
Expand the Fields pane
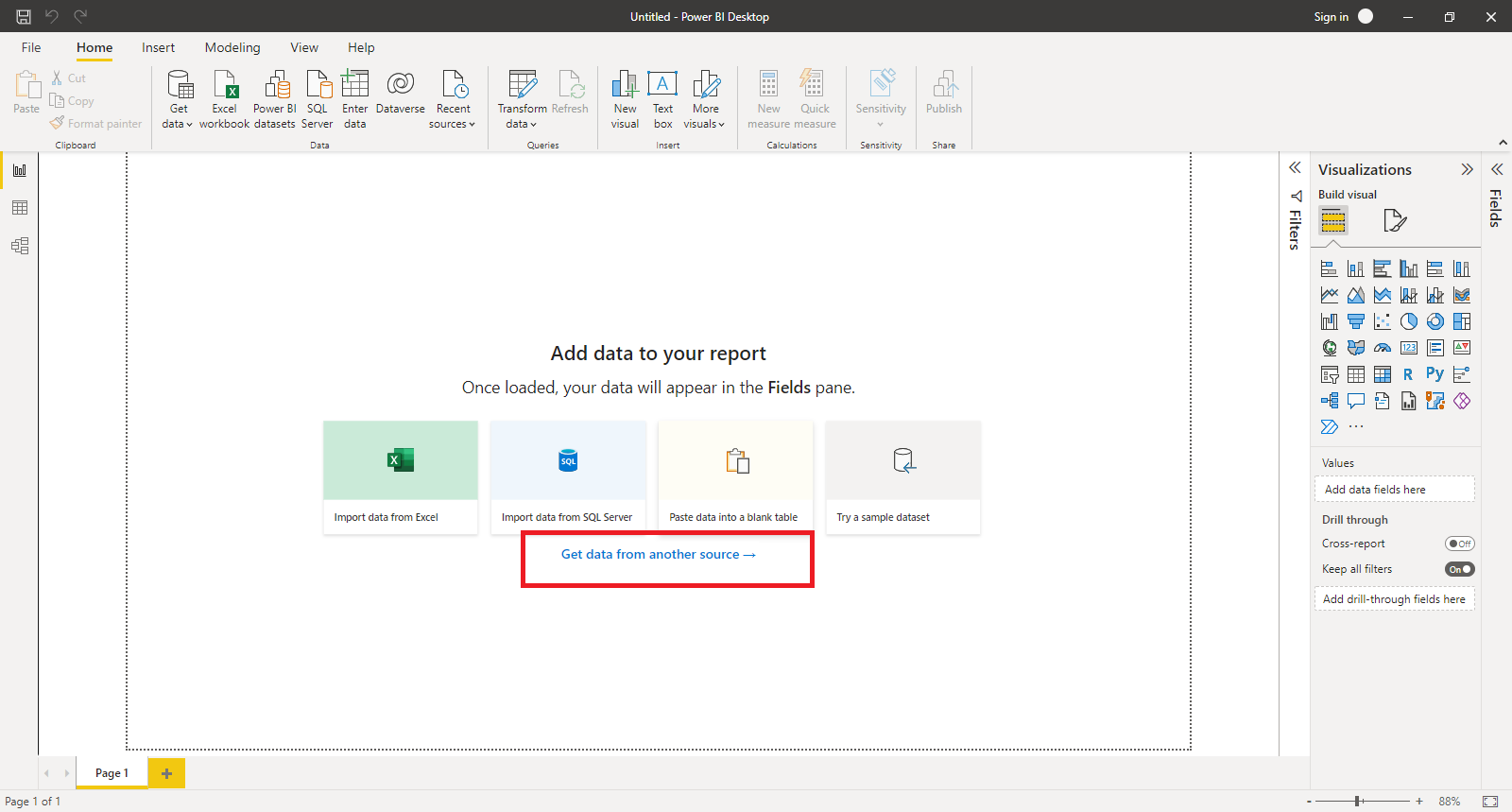[1497, 169]
